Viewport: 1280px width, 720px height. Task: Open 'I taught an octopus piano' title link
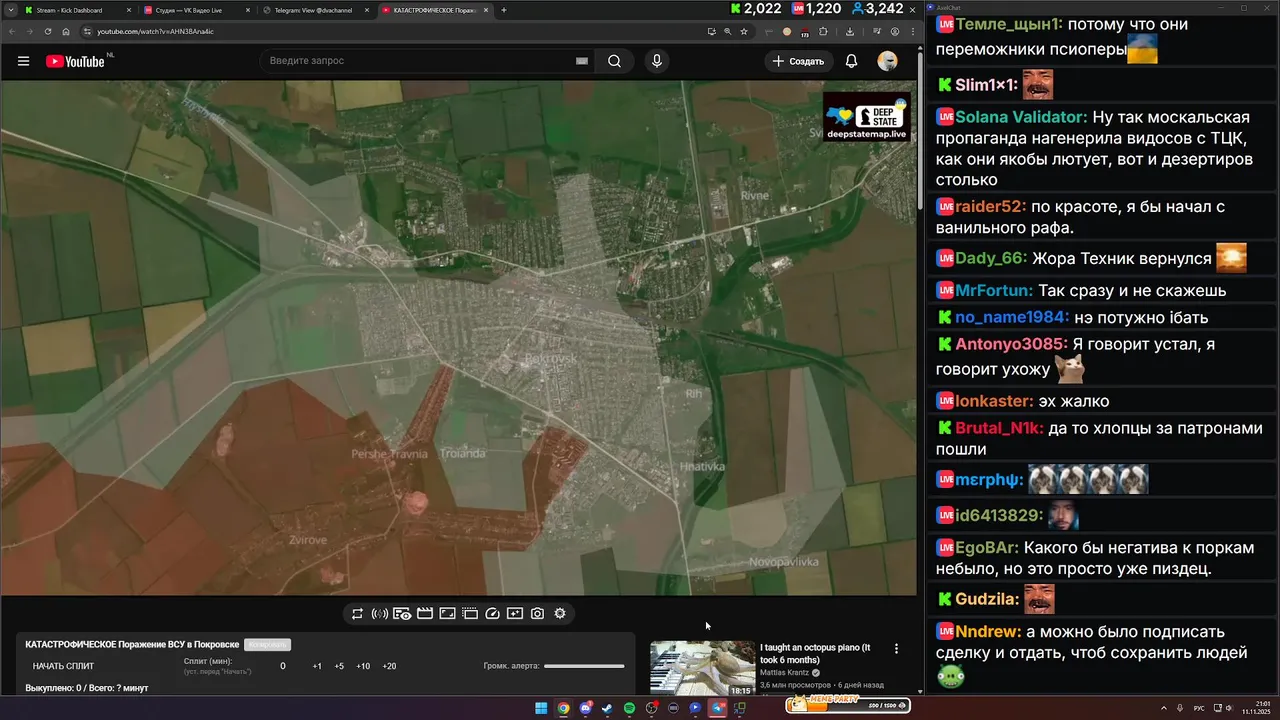815,654
